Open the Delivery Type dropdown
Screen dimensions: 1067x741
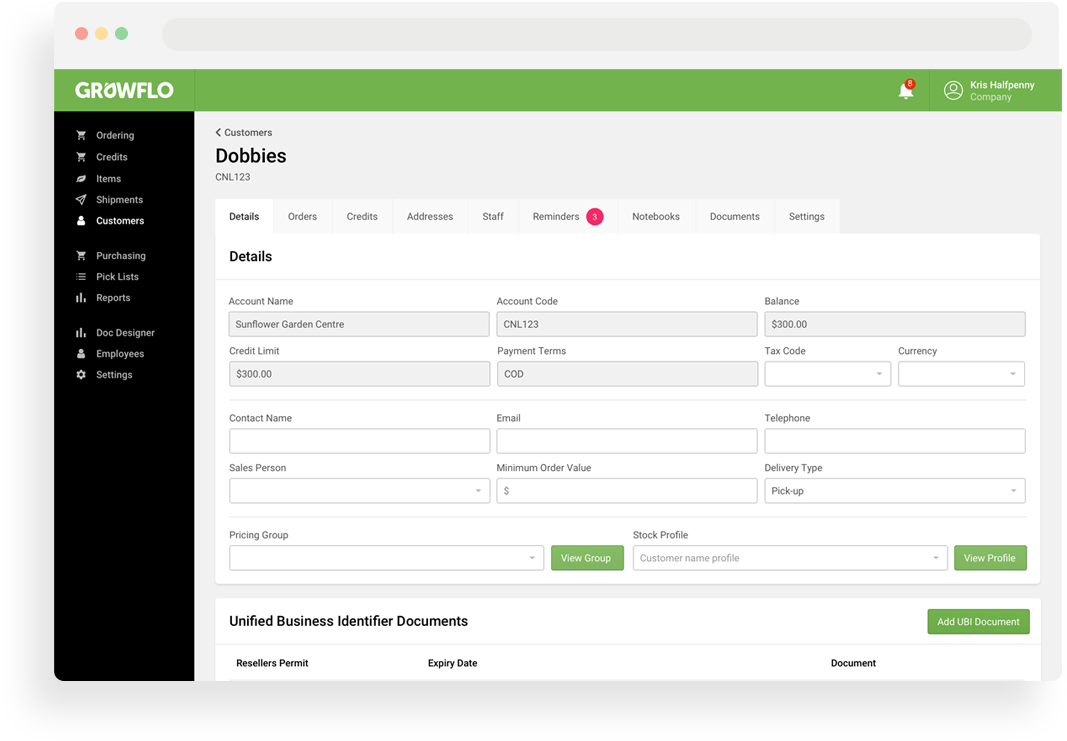coord(894,490)
